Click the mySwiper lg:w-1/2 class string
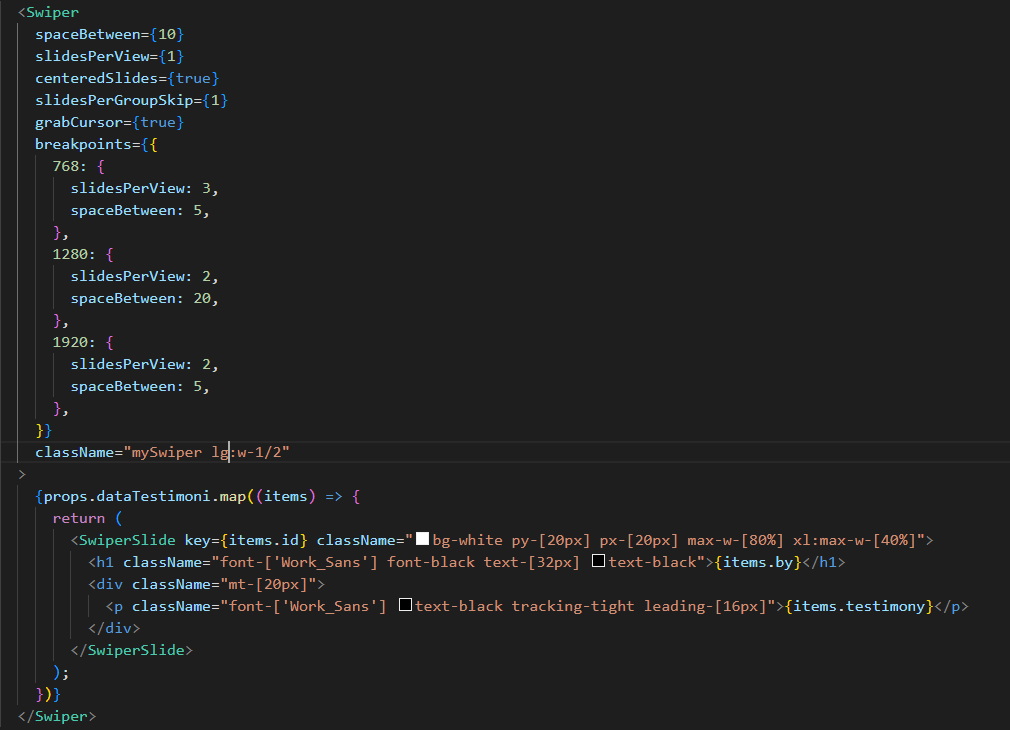 click(206, 452)
